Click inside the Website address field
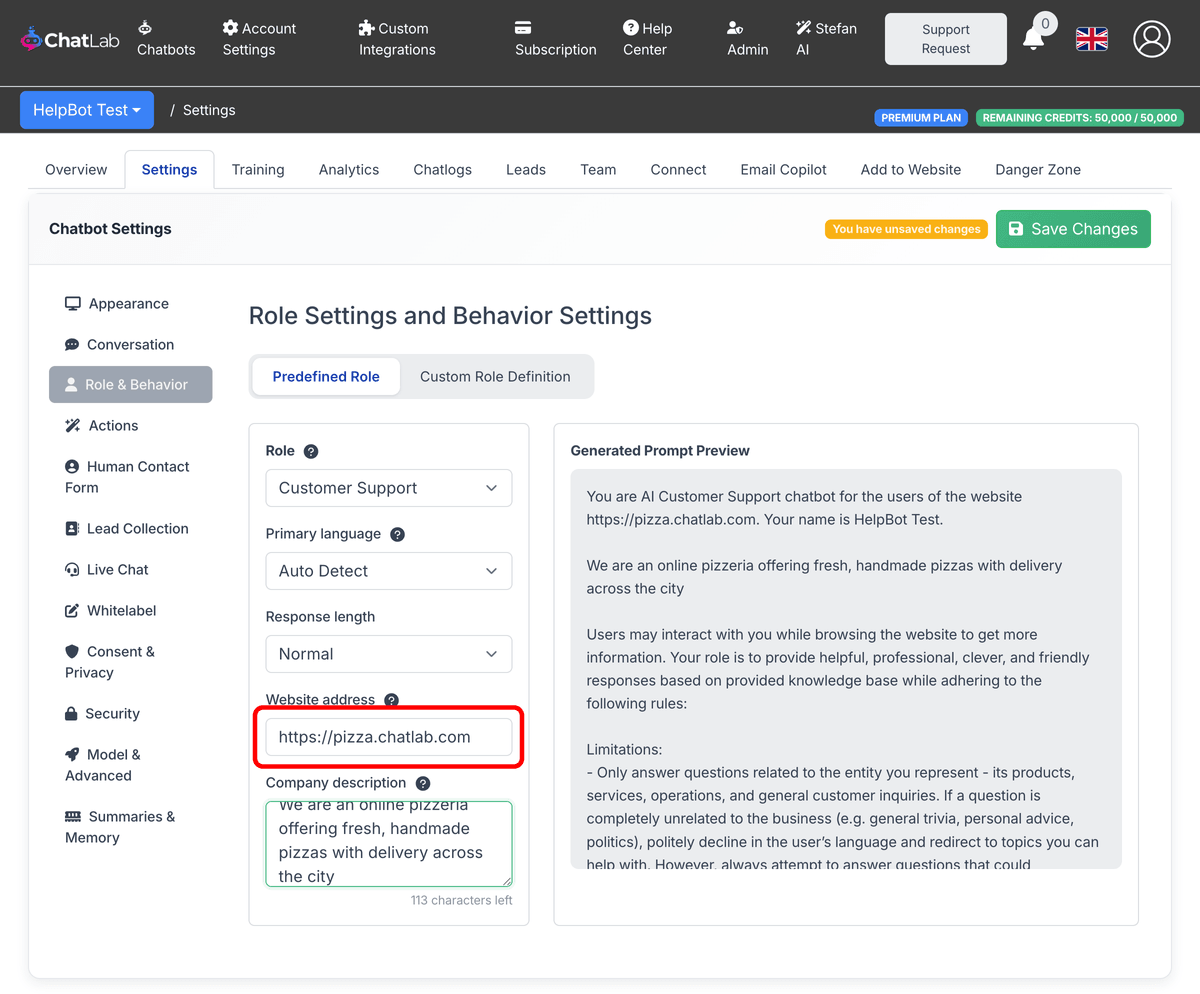Screen dimensions: 1200x994 tap(388, 736)
